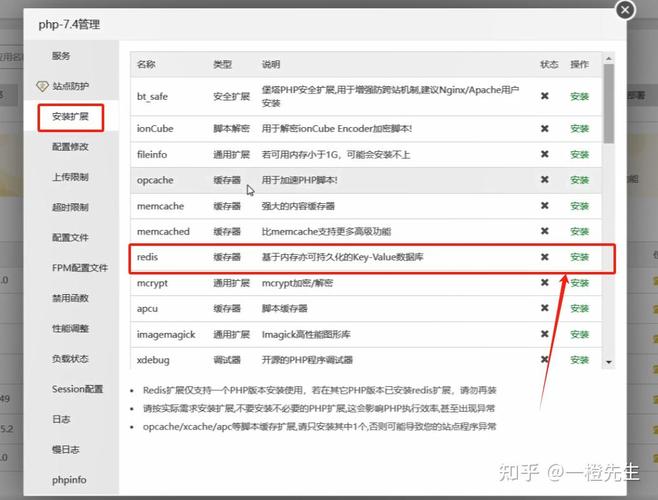658x500 pixels.
Task: Select the memcached extension name
Action: (x=163, y=231)
